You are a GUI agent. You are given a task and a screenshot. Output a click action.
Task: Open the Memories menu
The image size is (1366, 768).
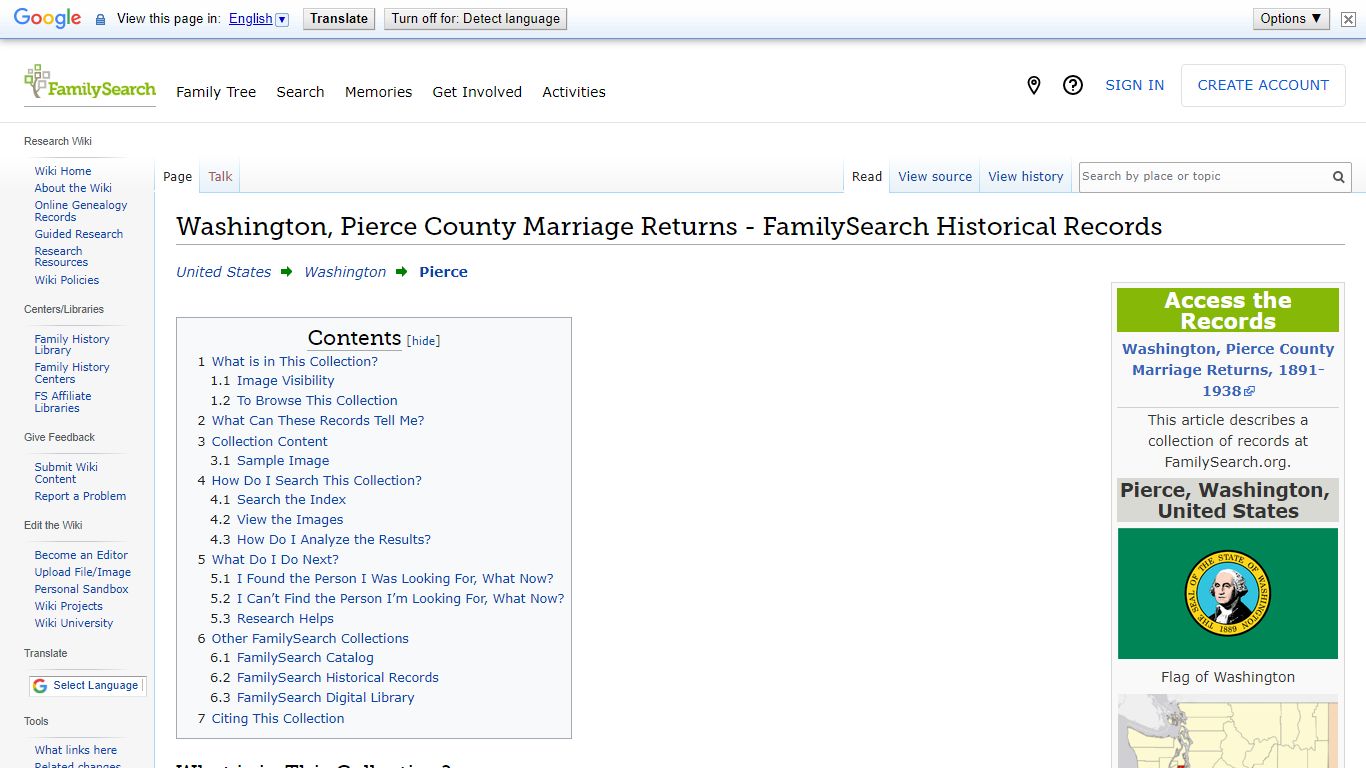point(378,92)
